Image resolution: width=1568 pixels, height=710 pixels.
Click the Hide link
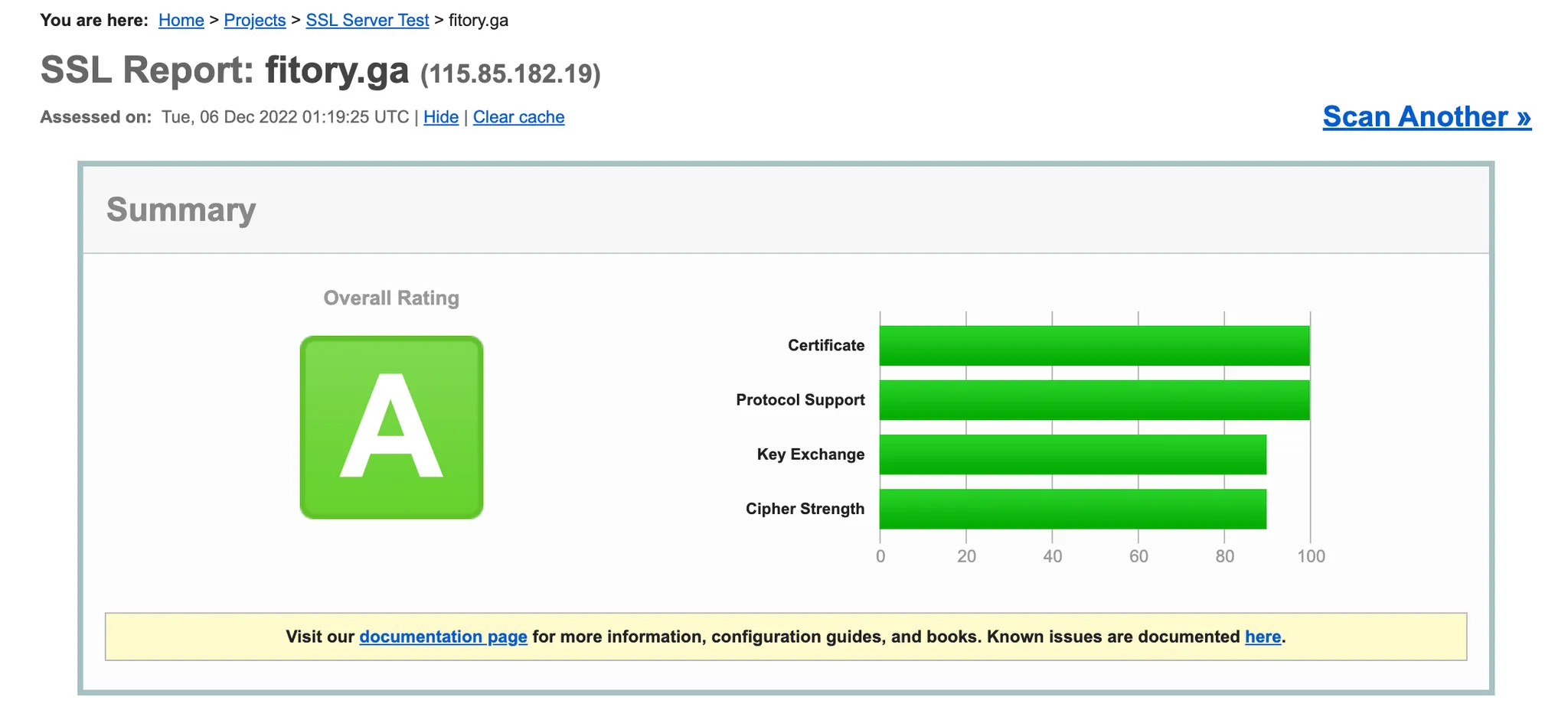(441, 117)
